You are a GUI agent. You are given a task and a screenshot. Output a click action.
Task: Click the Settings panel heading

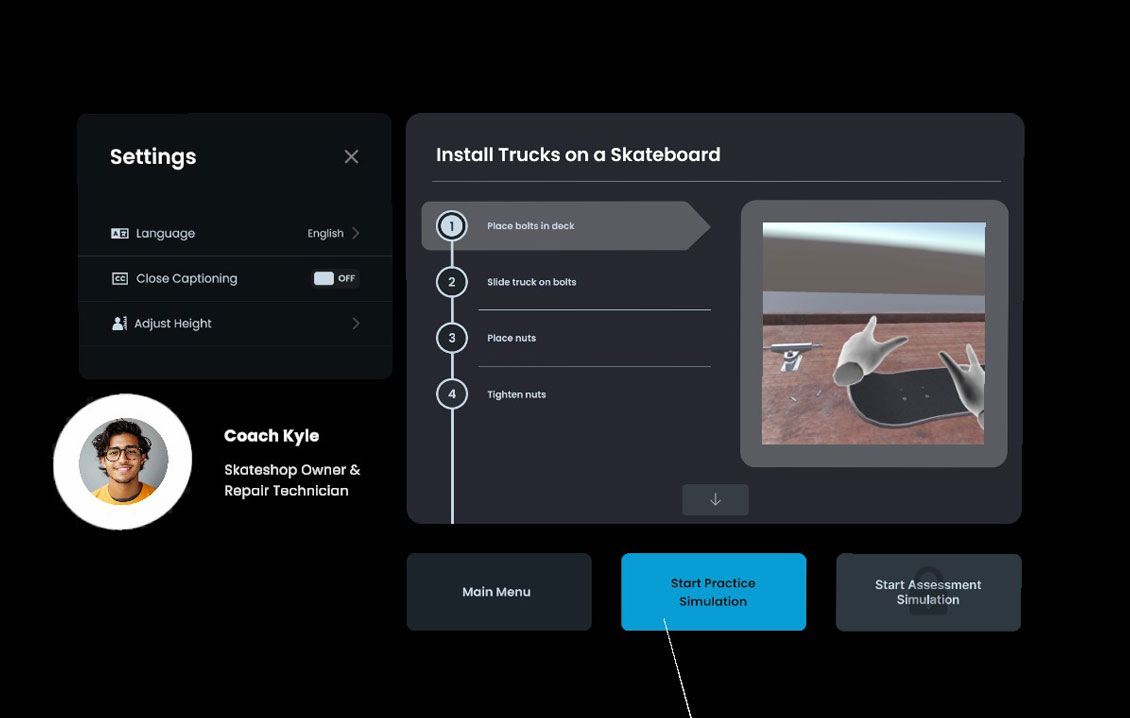153,156
